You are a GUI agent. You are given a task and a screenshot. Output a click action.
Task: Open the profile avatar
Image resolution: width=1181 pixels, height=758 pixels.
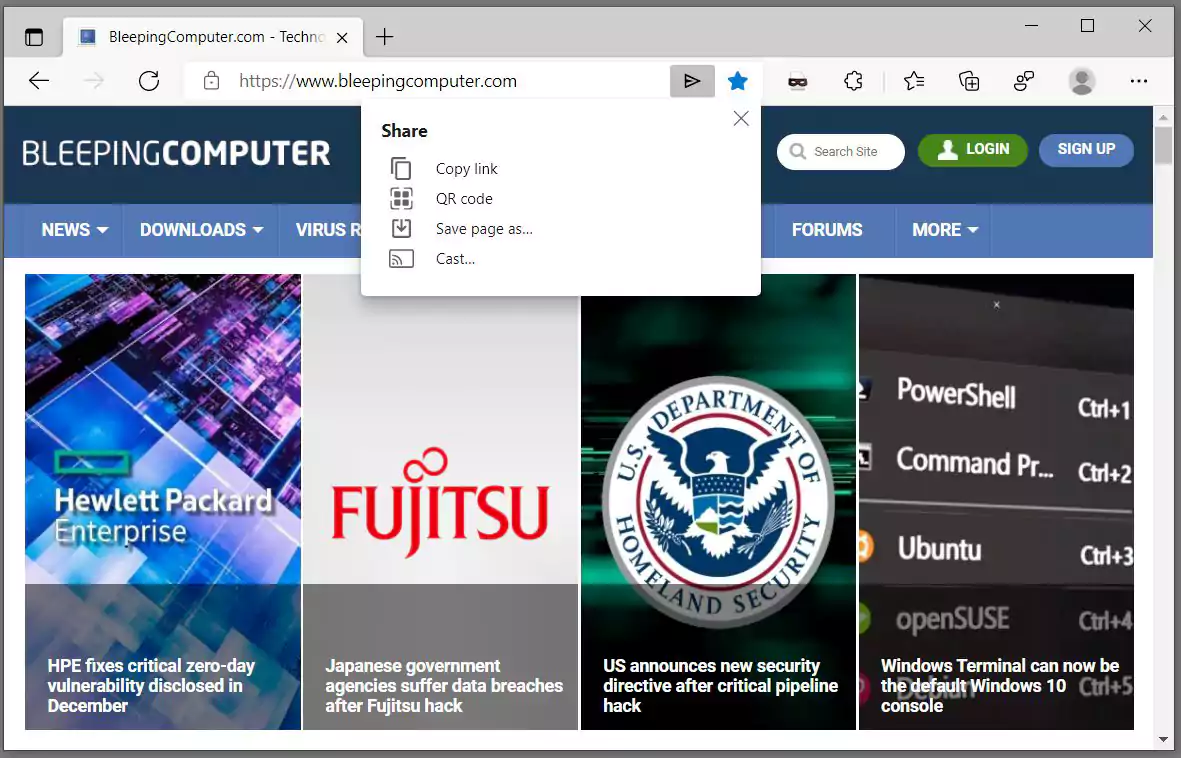click(1082, 81)
